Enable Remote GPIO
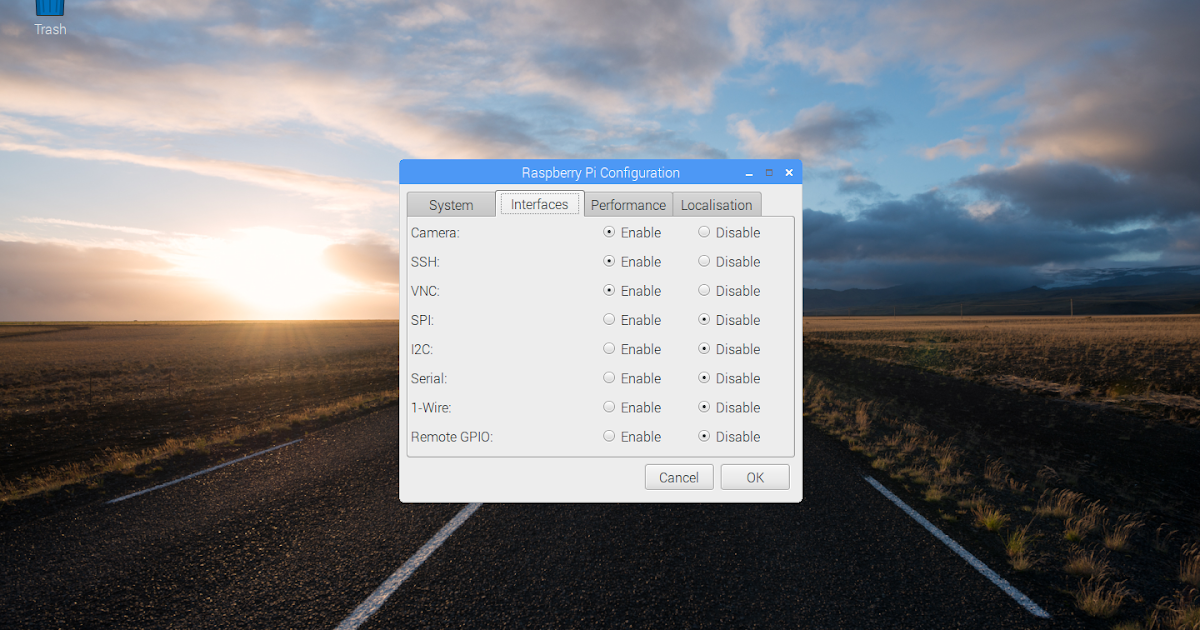Image resolution: width=1200 pixels, height=630 pixels. pyautogui.click(x=609, y=436)
